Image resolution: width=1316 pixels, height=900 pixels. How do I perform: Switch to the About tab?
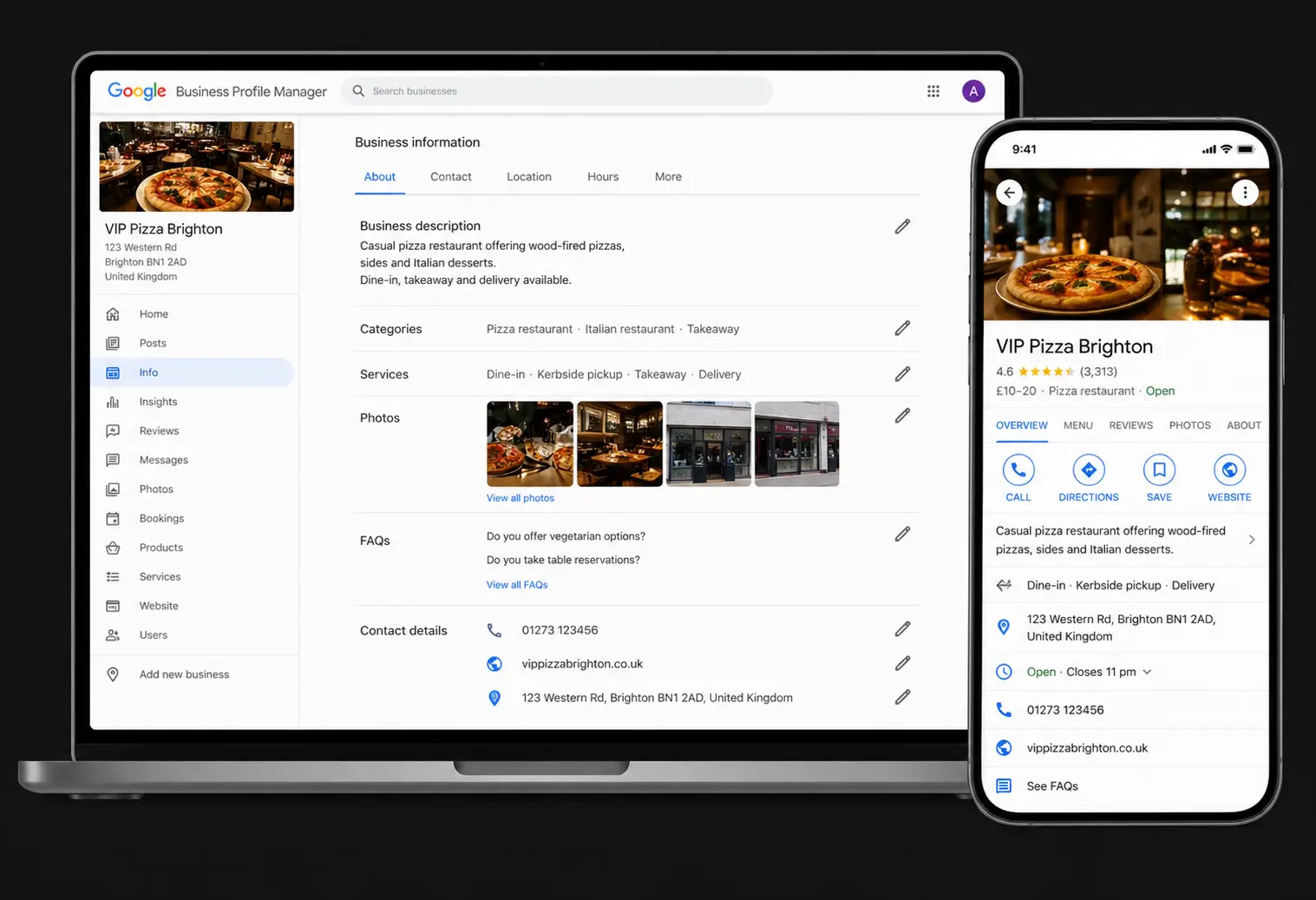click(x=380, y=177)
